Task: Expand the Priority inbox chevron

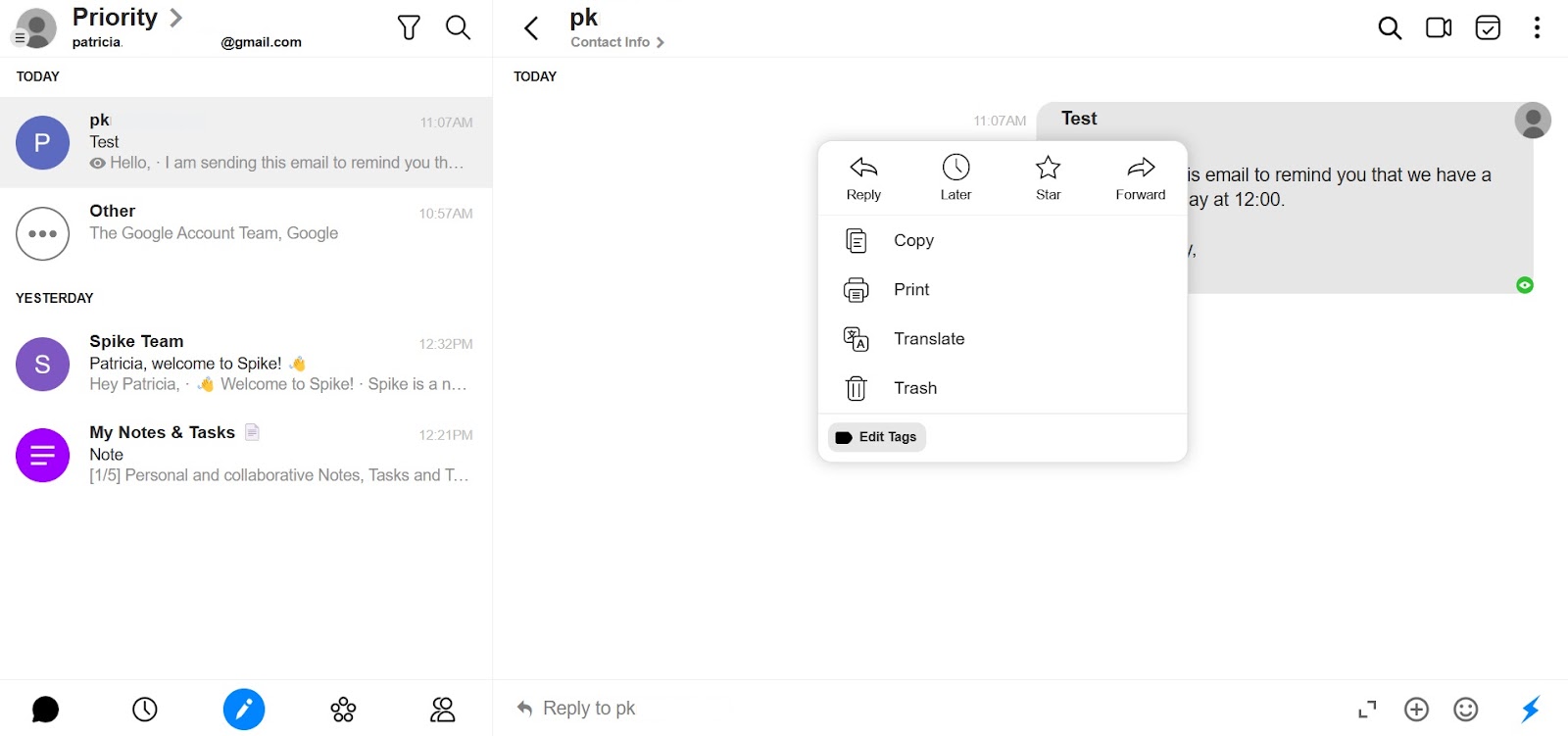Action: (176, 18)
